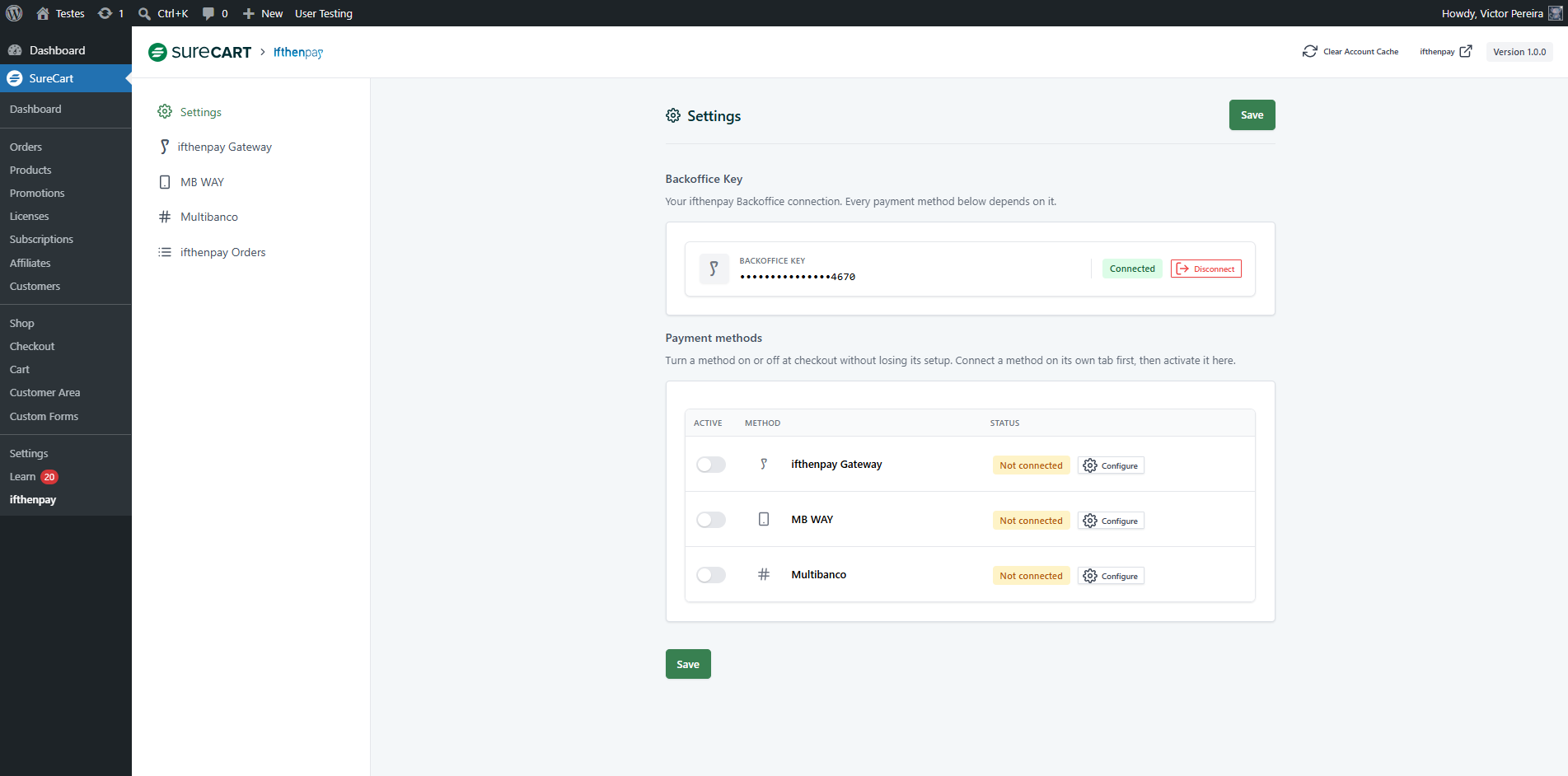Open ifthenpay Gateway tab in sidebar
The height and width of the screenshot is (776, 1568).
[x=215, y=147]
